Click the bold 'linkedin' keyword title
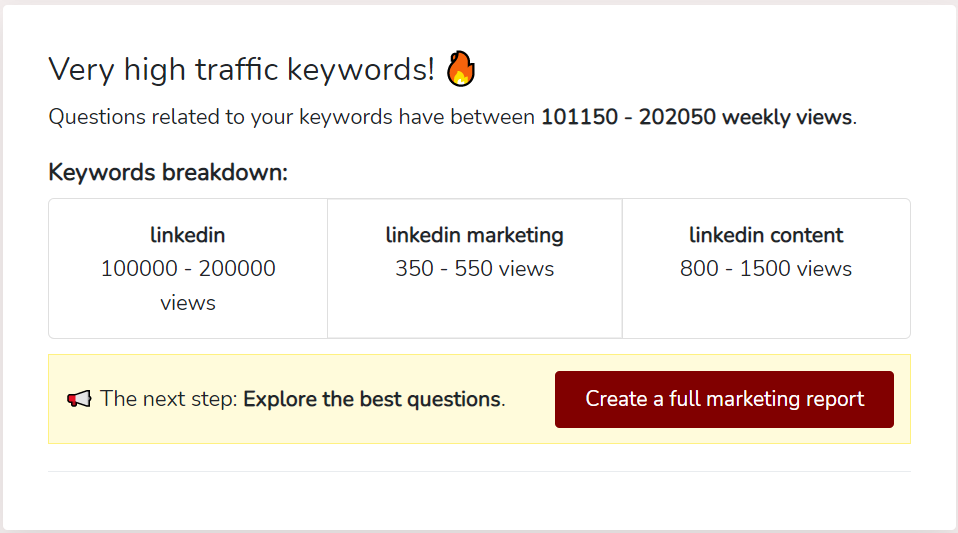This screenshot has width=958, height=533. tap(188, 235)
